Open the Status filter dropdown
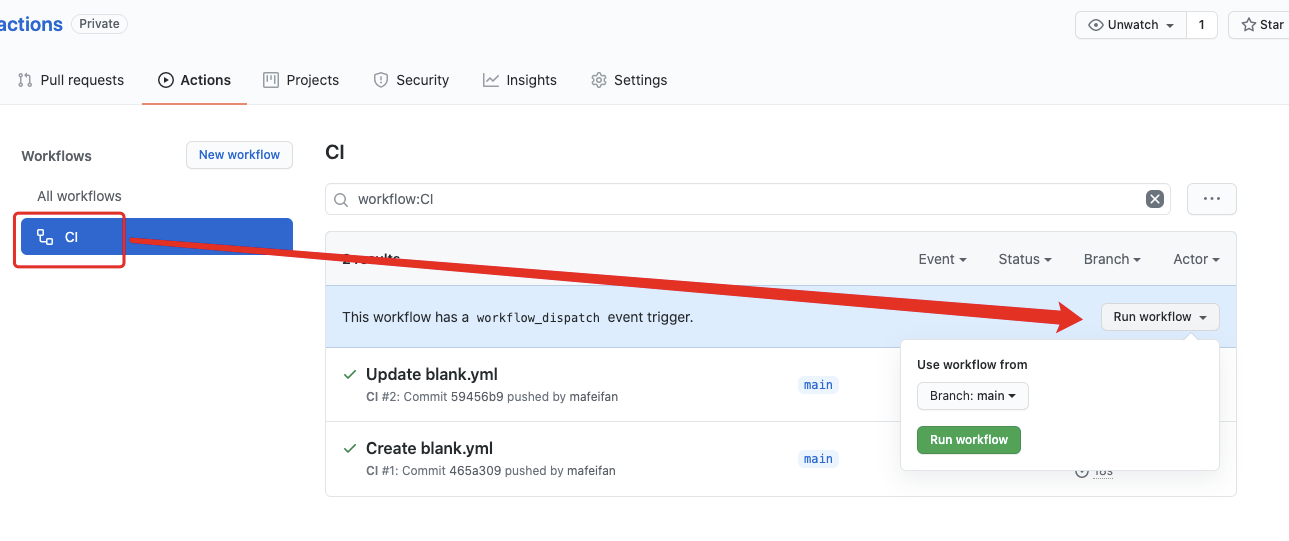1289x541 pixels. pos(1025,259)
